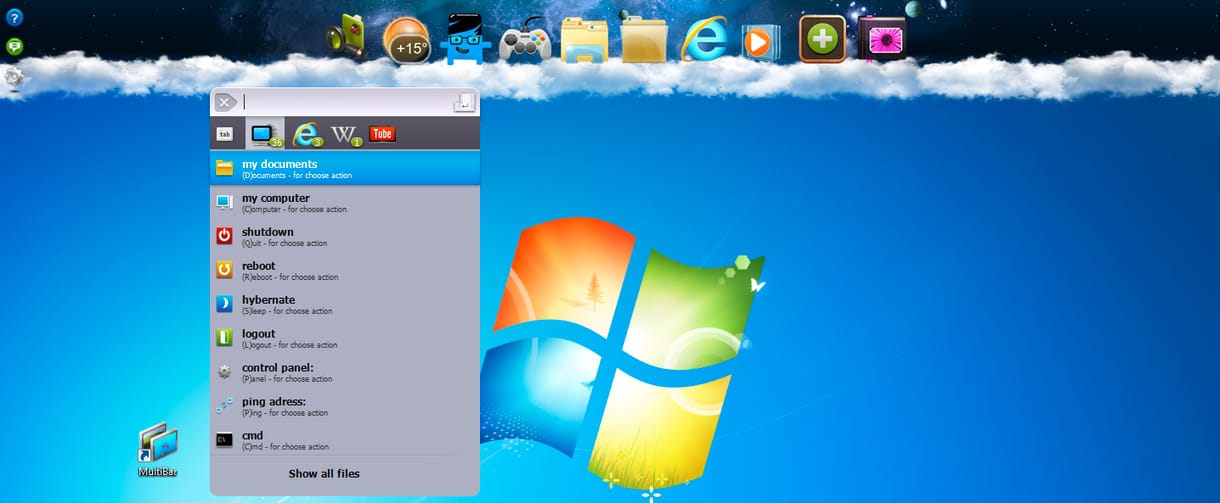Open the plain yellow folder icon
The height and width of the screenshot is (503, 1220).
645,38
